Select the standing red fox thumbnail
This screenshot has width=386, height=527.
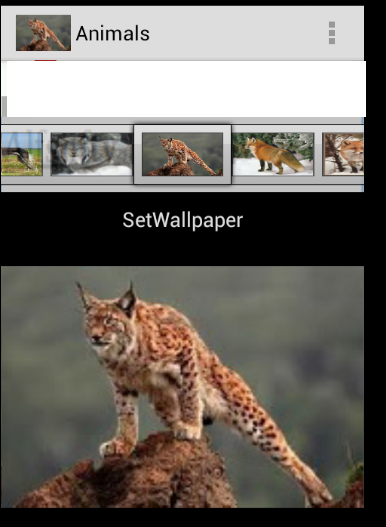[x=273, y=154]
